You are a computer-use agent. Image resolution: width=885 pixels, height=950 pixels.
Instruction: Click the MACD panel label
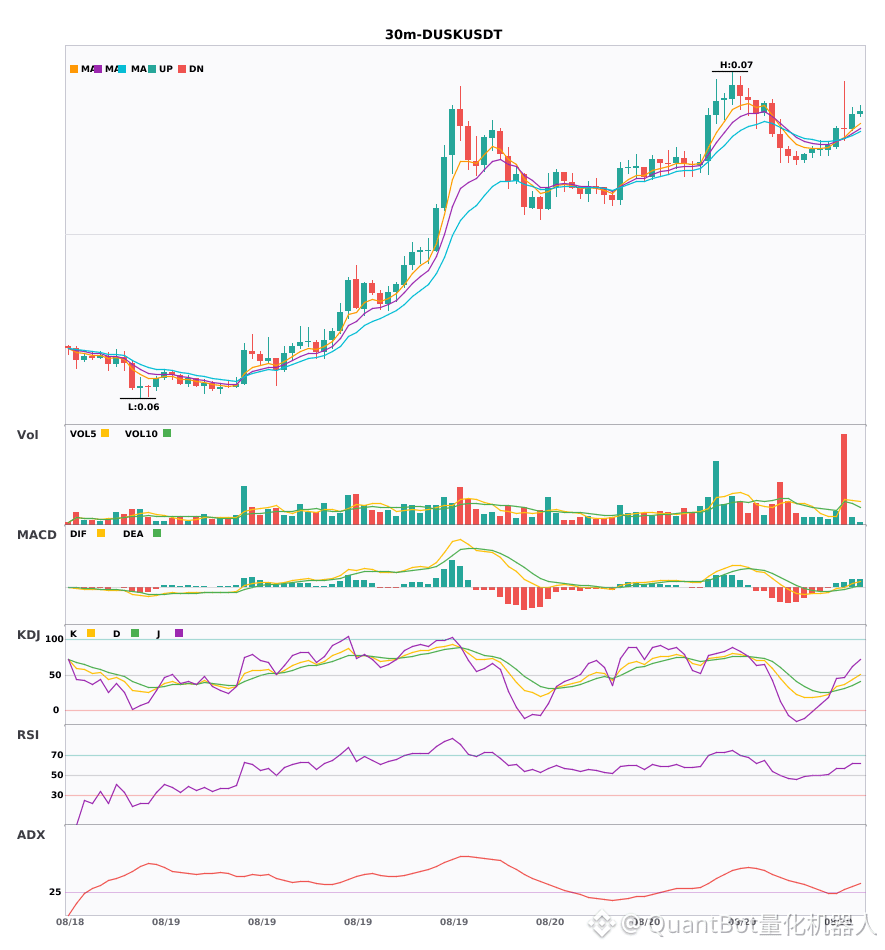(36, 535)
